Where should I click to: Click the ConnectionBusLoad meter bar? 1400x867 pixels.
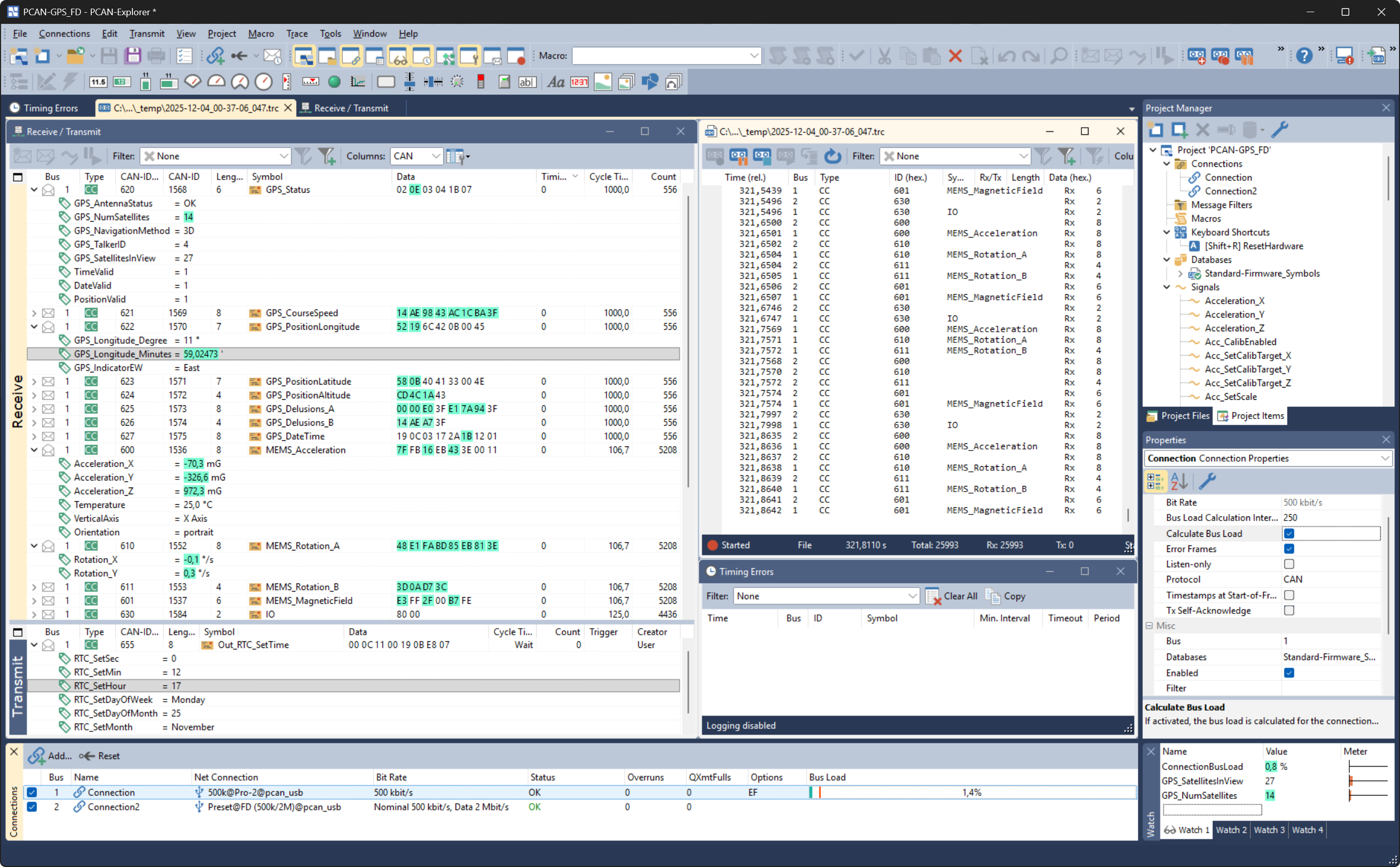1368,767
